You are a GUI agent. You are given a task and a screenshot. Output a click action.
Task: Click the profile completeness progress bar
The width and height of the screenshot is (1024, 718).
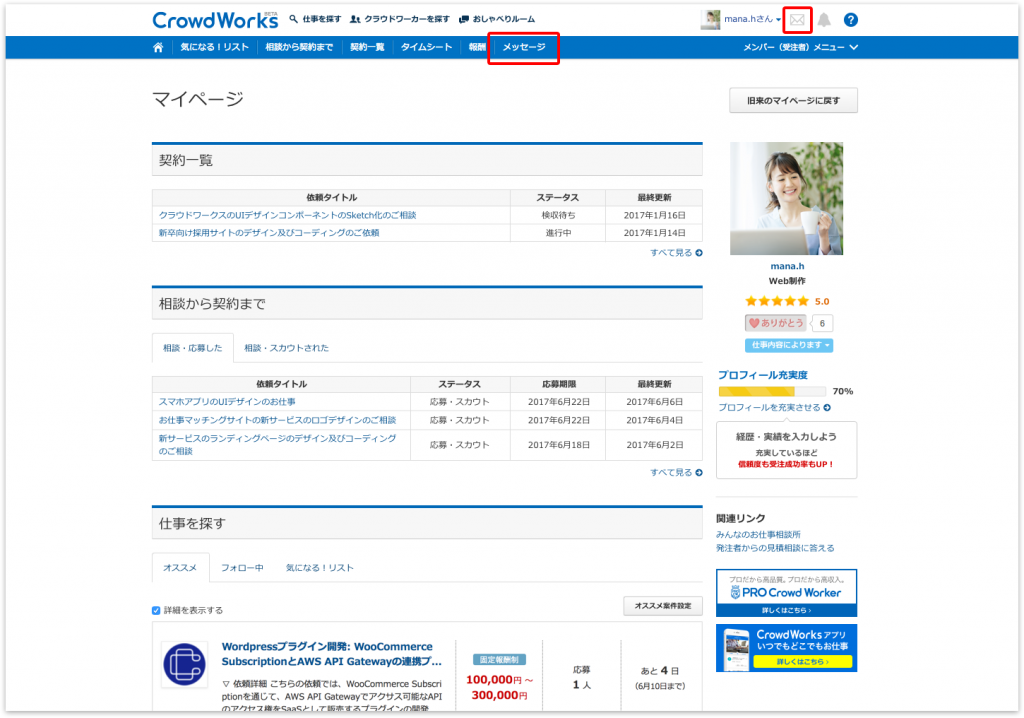click(771, 392)
